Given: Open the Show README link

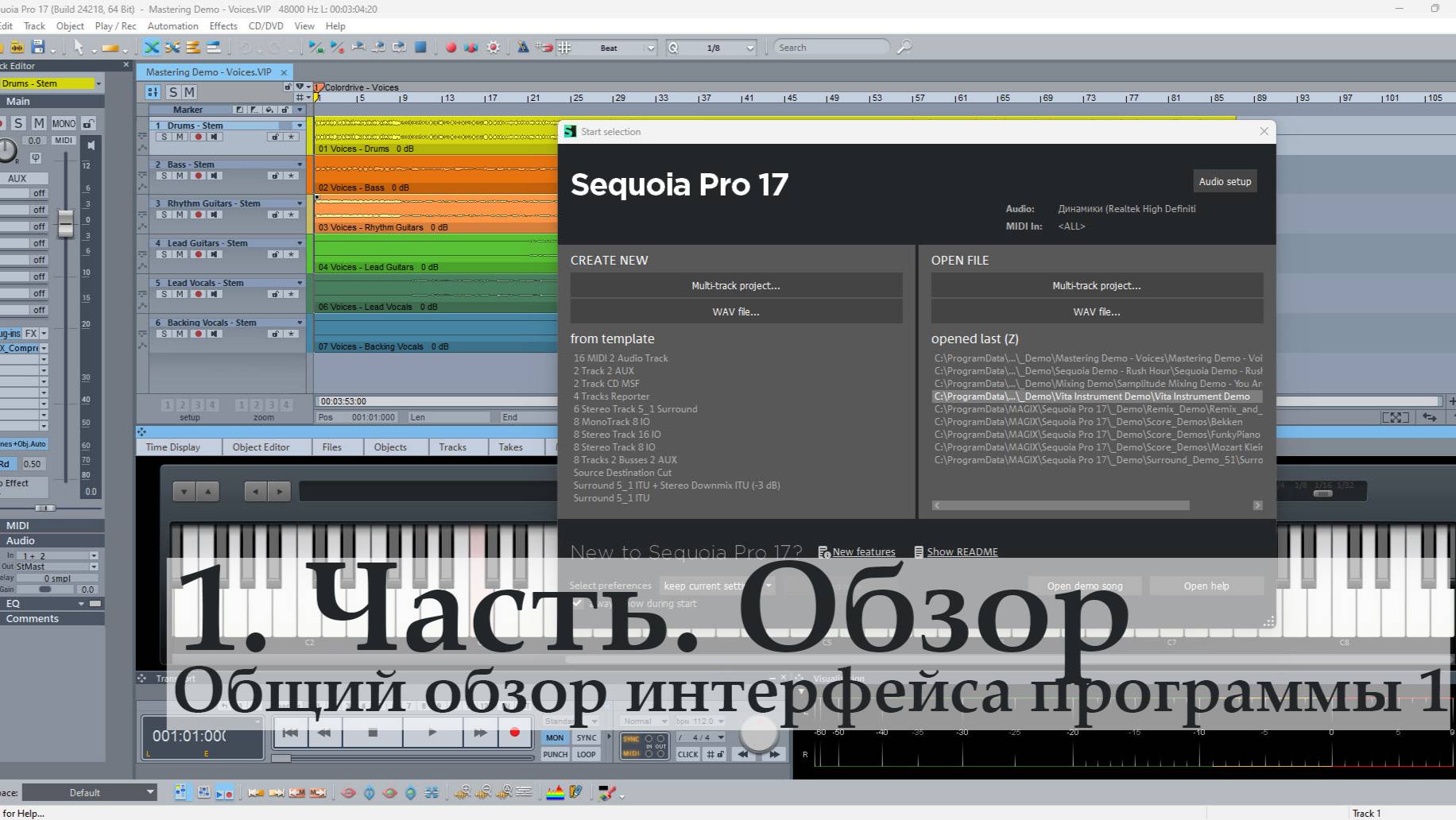Looking at the screenshot, I should tap(962, 552).
